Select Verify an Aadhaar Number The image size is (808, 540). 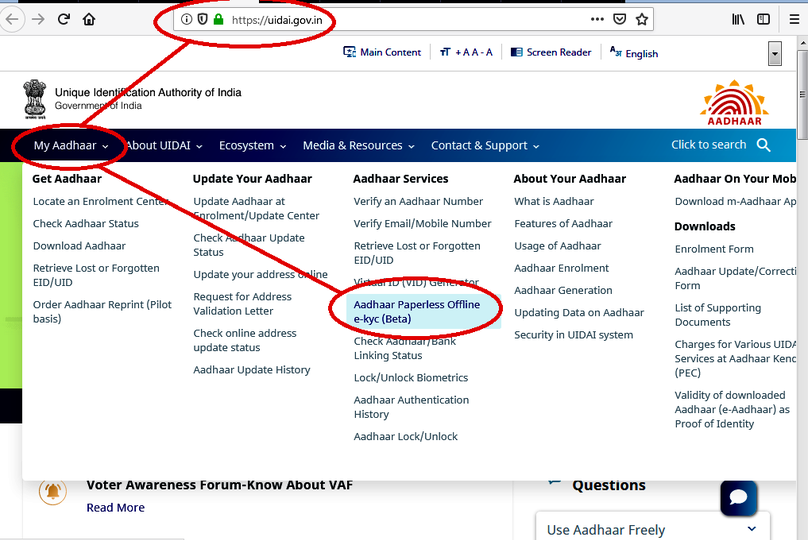pos(418,201)
